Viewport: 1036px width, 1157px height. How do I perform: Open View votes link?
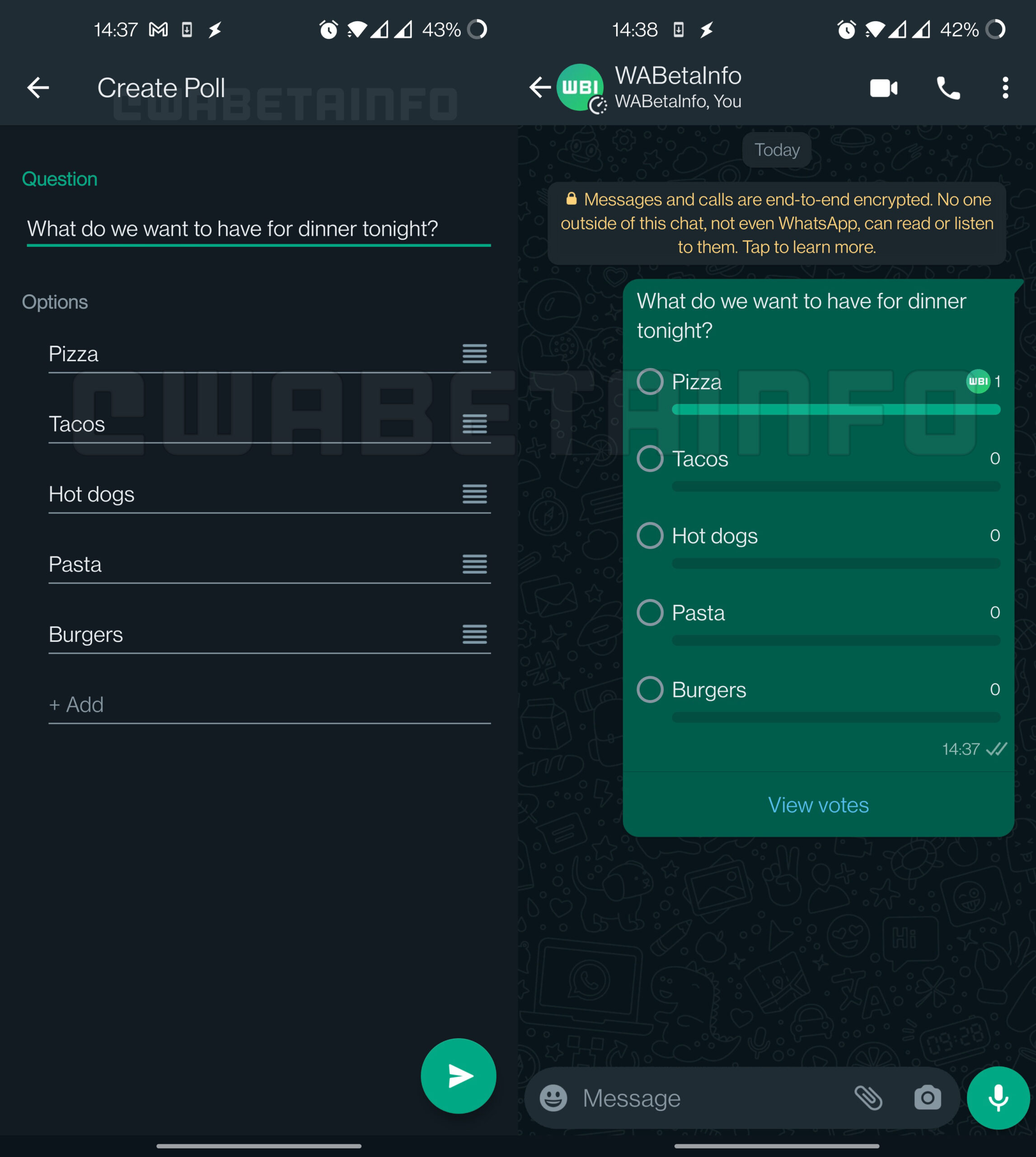click(818, 804)
